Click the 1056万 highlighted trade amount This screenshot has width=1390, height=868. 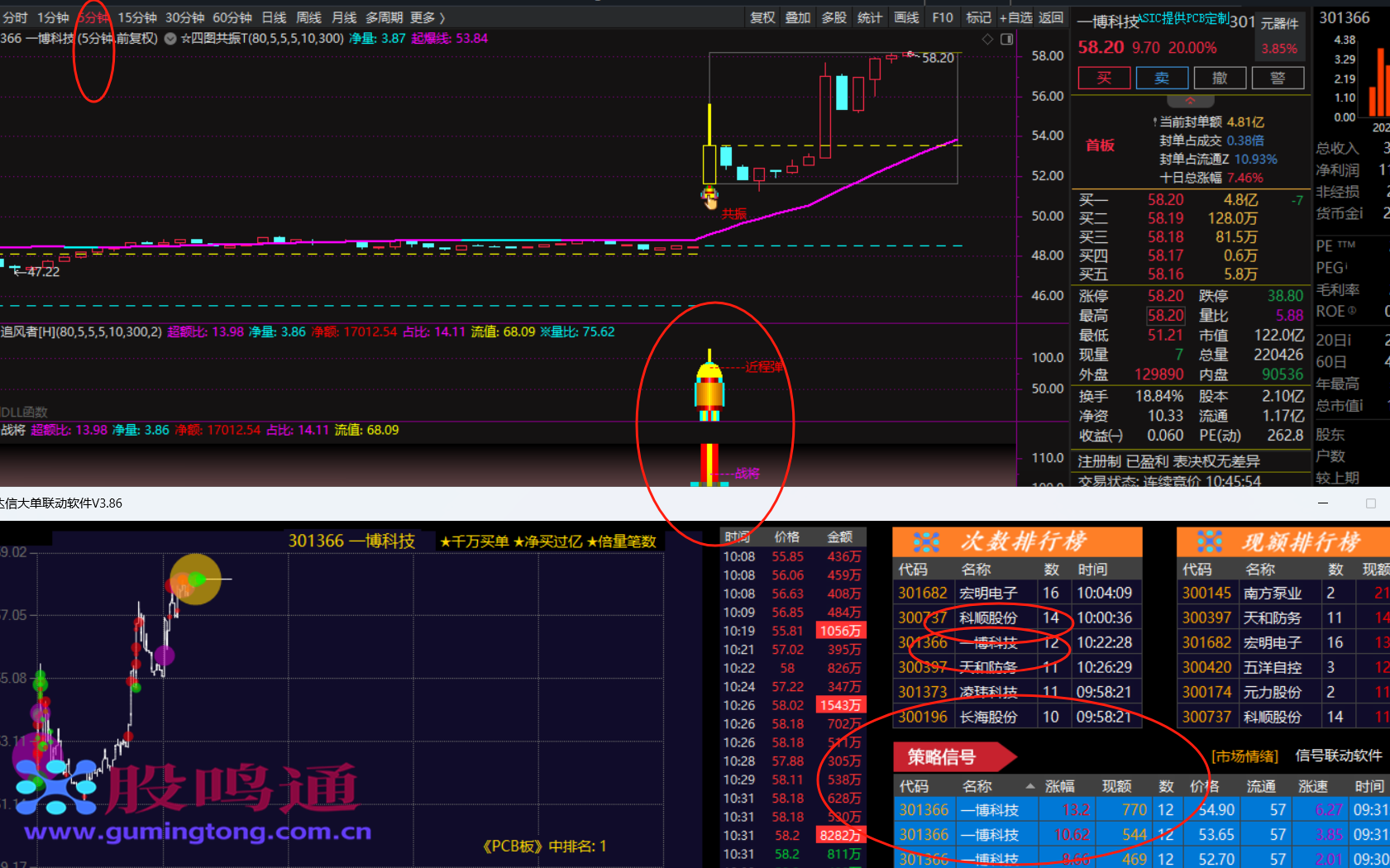(x=840, y=631)
